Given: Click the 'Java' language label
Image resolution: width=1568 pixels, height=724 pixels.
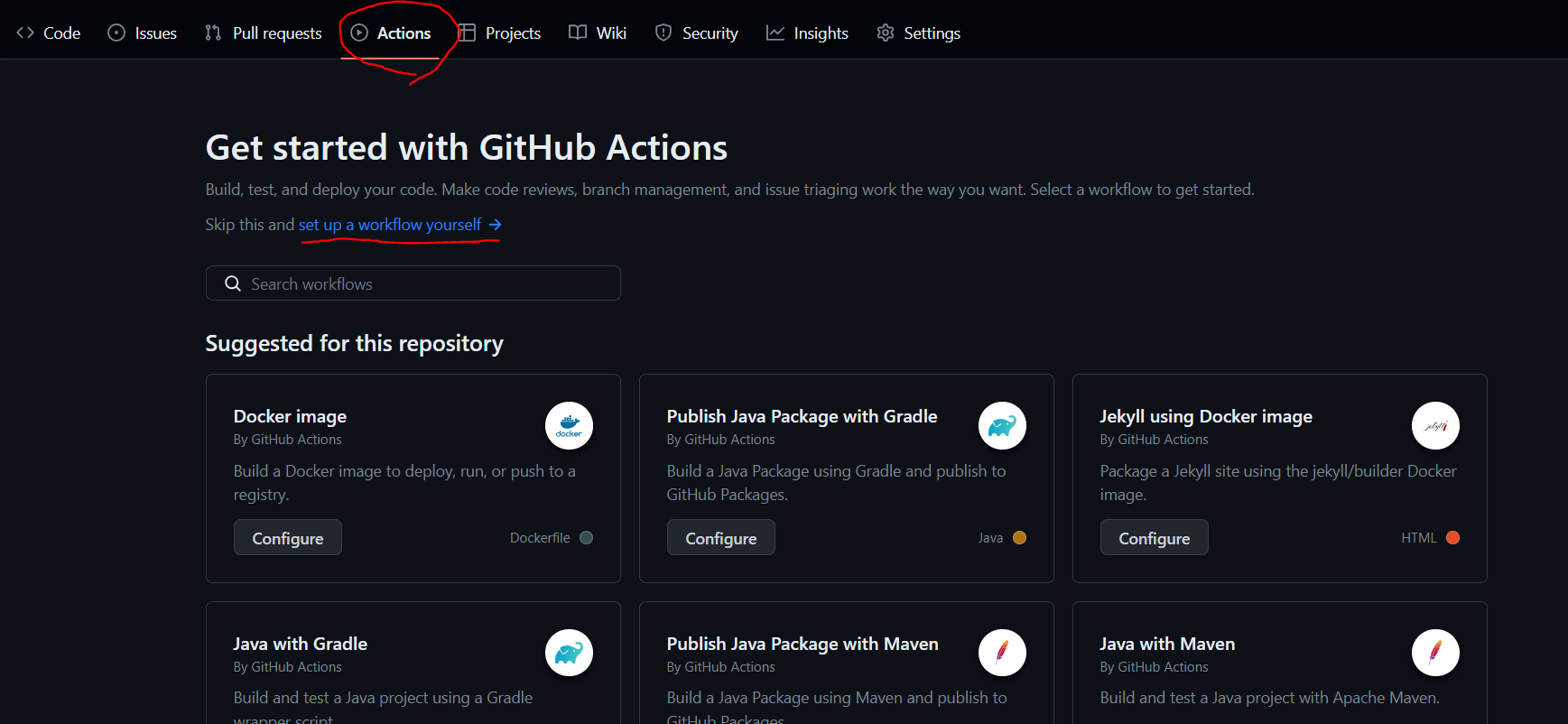Looking at the screenshot, I should [x=990, y=538].
